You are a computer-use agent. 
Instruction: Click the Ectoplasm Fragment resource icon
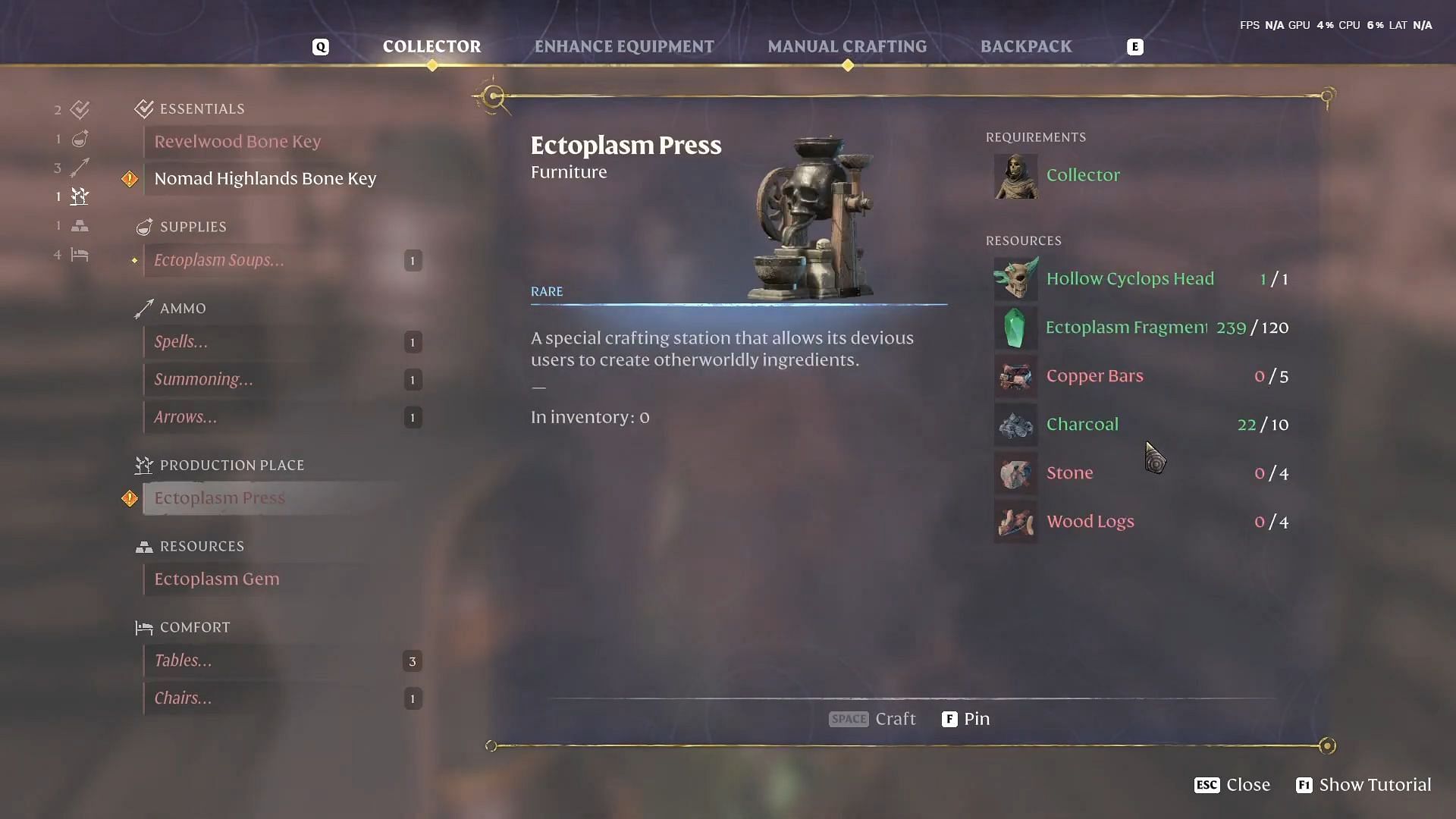(1013, 327)
